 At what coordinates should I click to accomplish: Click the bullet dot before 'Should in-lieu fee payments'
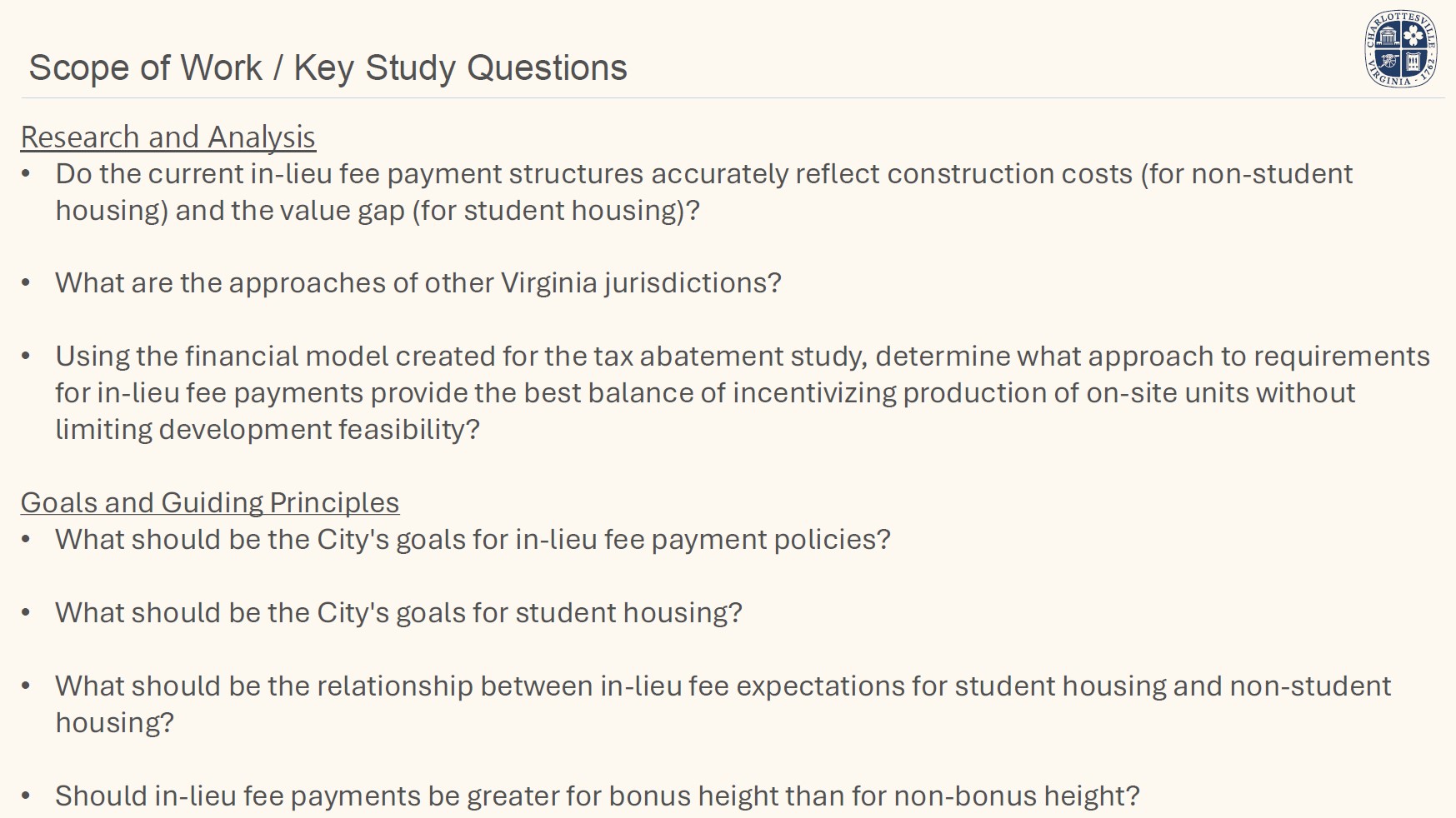pos(27,796)
